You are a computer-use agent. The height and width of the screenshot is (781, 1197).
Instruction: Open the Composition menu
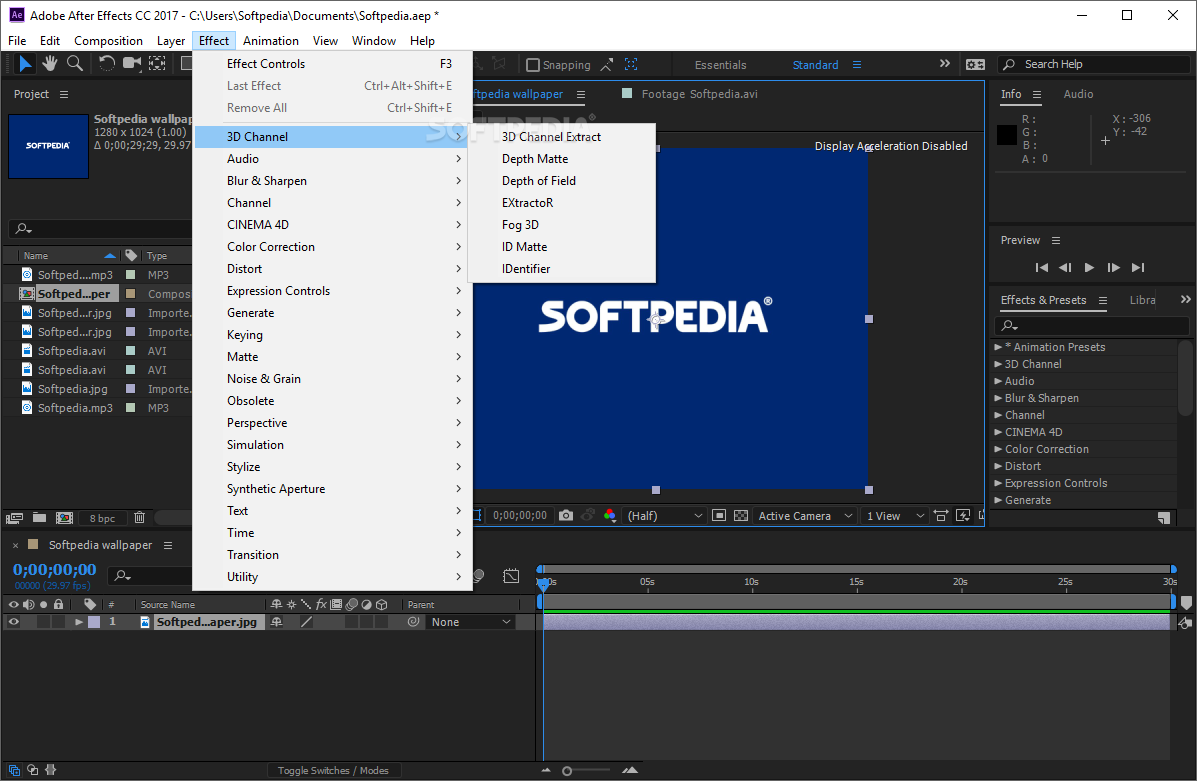[108, 40]
